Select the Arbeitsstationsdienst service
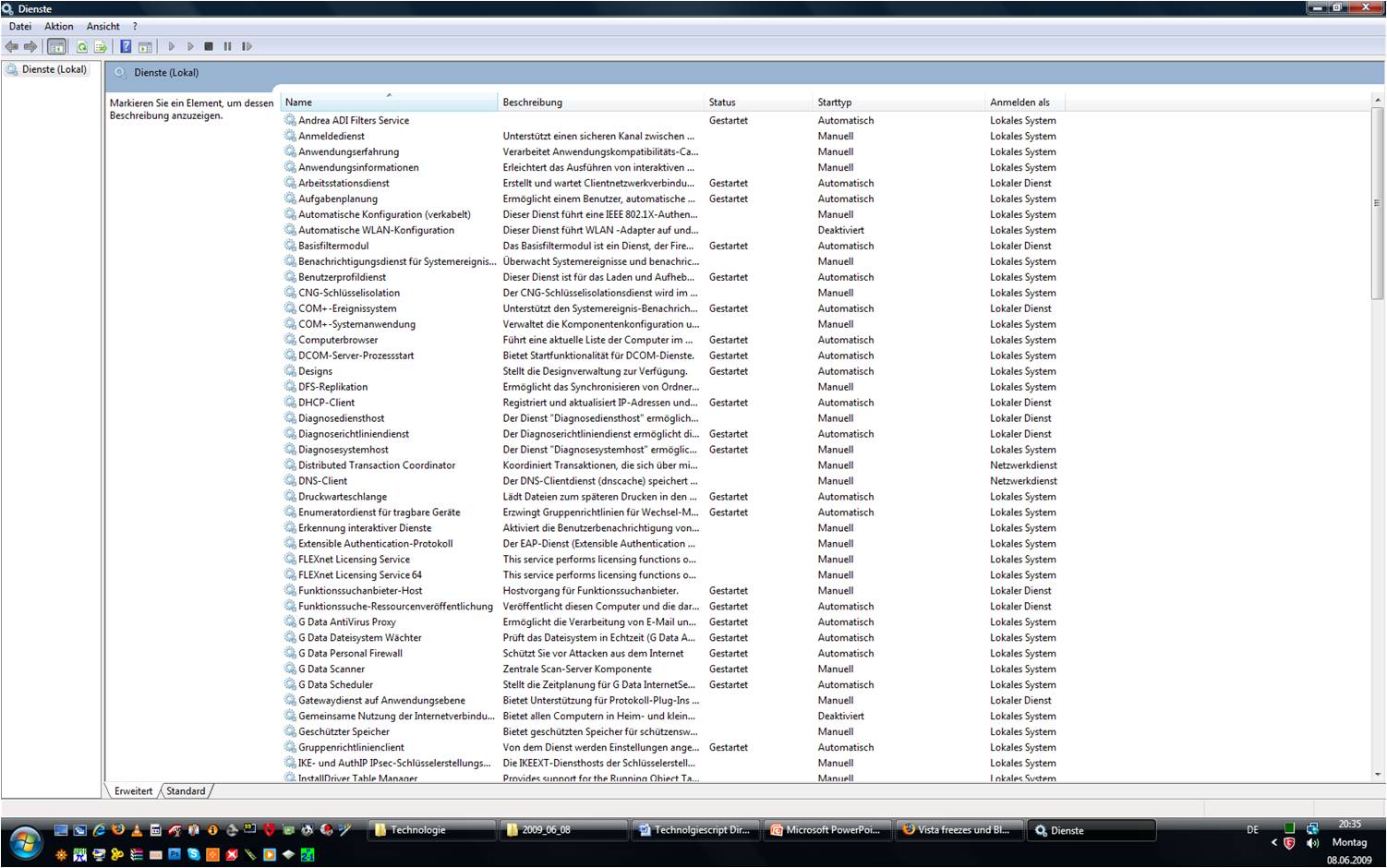This screenshot has width=1387, height=868. pos(344,183)
